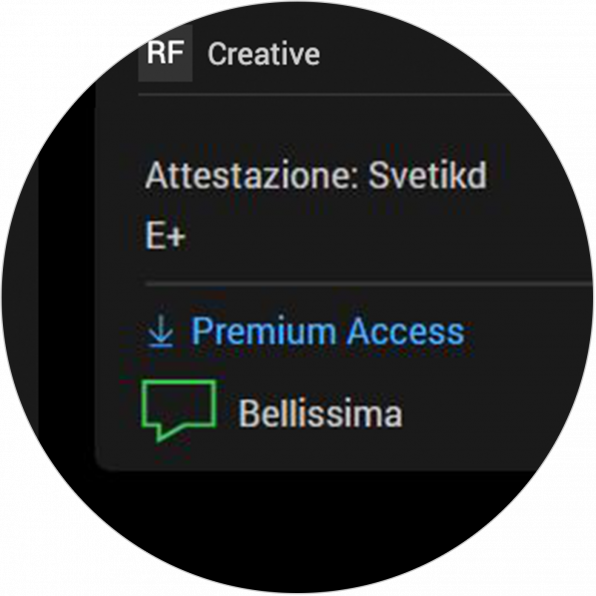The width and height of the screenshot is (596, 596).
Task: Select the Bellissima comment text
Action: pyautogui.click(x=320, y=413)
